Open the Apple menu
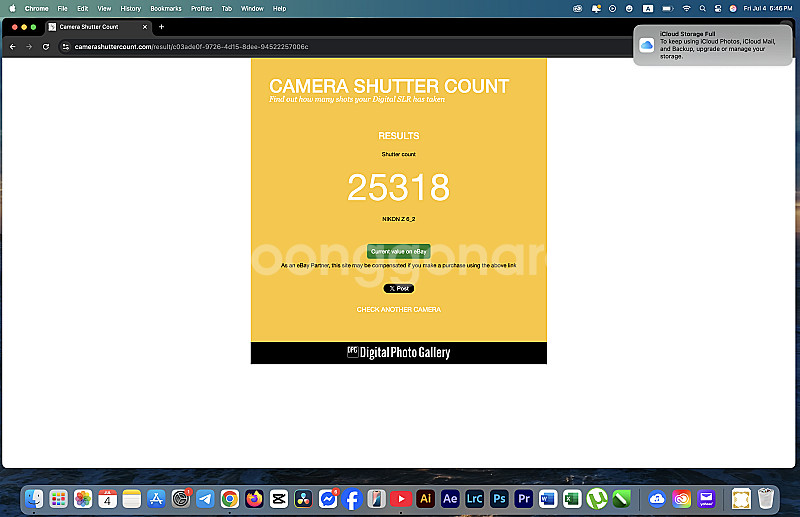Viewport: 800px width, 517px height. coord(13,9)
